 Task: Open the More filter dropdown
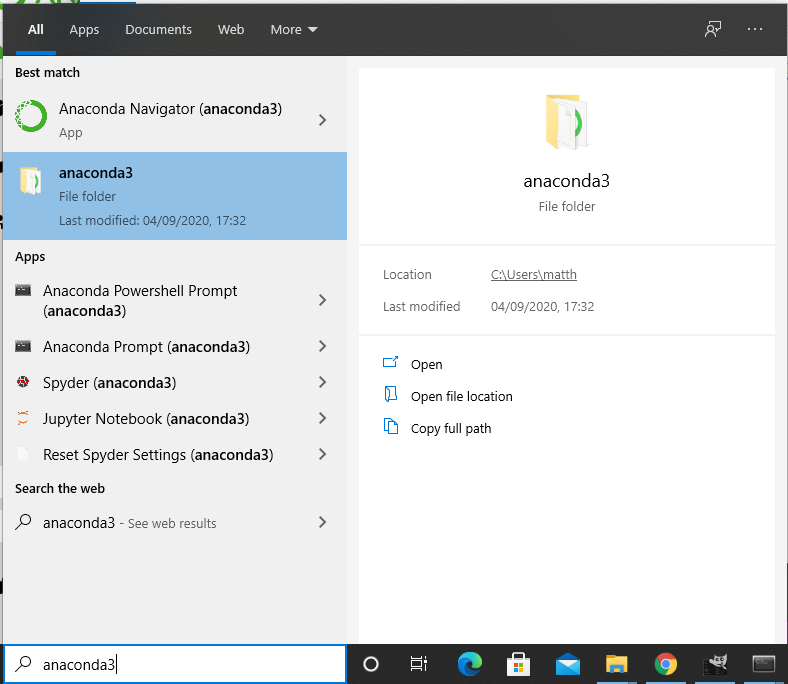(293, 30)
